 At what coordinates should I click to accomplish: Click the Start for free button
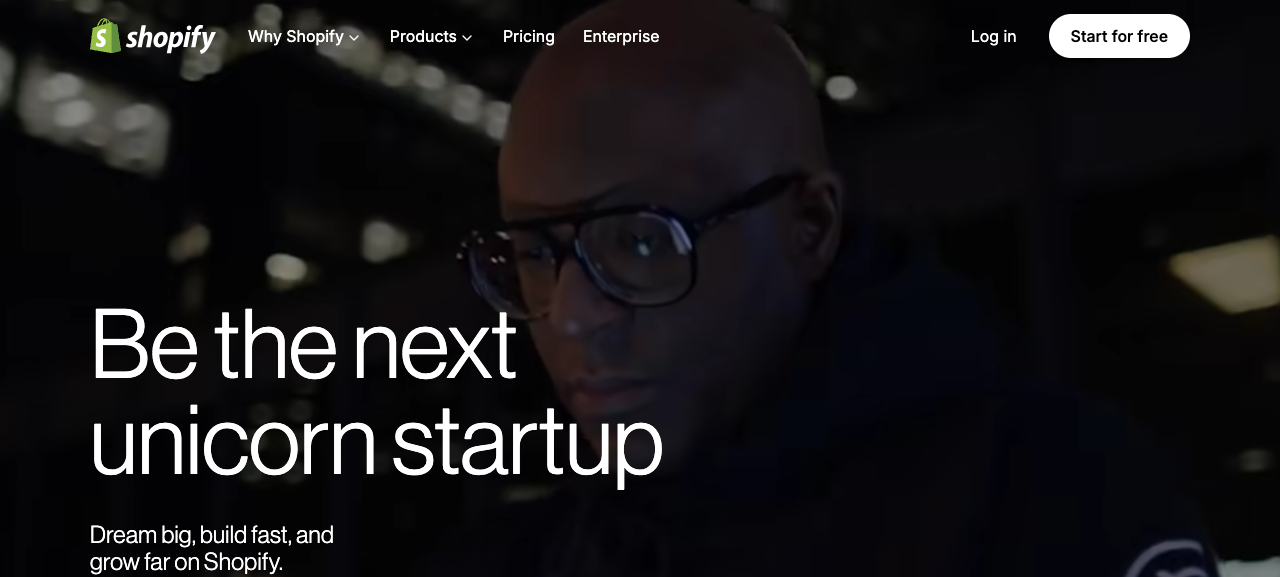1119,36
